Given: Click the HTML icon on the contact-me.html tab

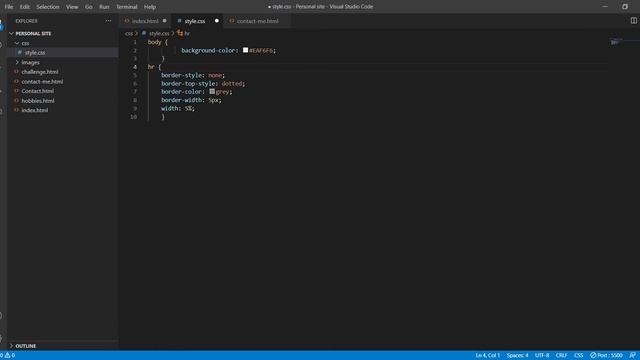Looking at the screenshot, I should (232, 21).
